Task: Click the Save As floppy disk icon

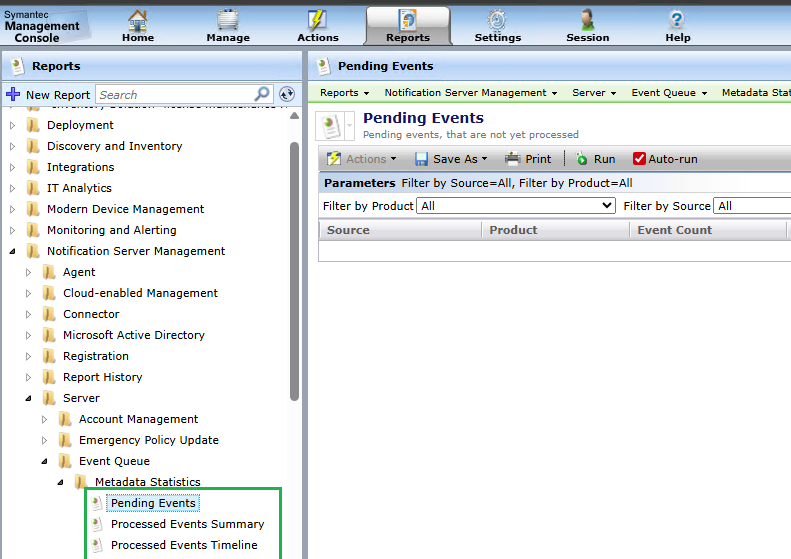Action: pos(421,159)
